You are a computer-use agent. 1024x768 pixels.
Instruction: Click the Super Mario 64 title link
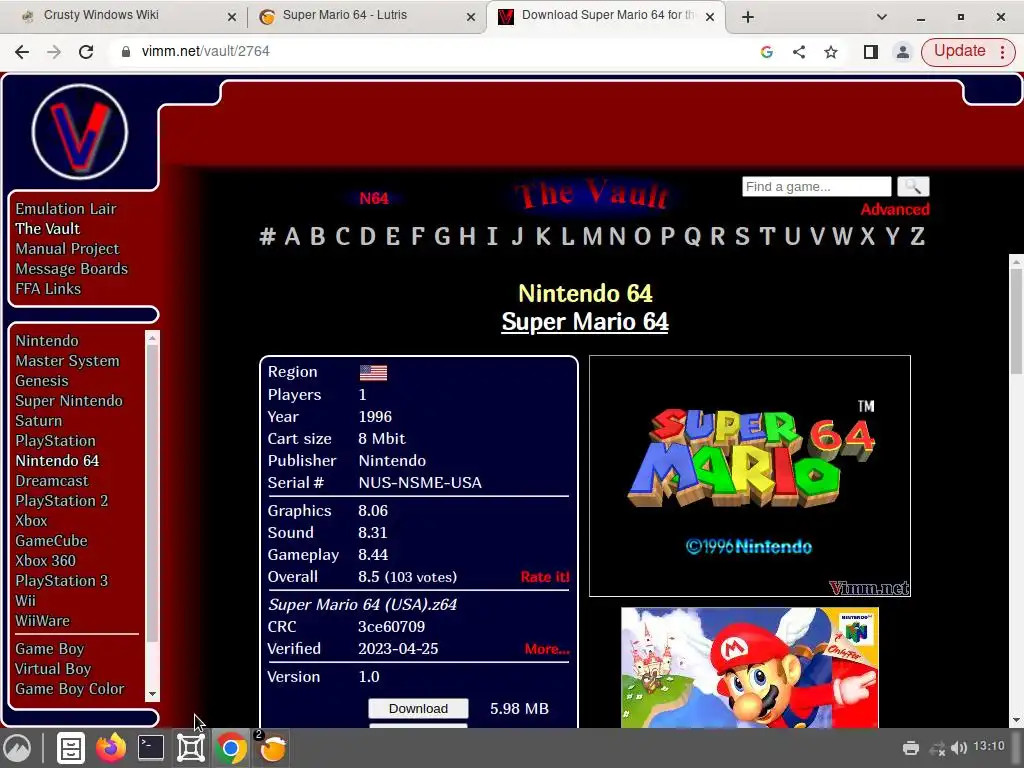click(585, 322)
